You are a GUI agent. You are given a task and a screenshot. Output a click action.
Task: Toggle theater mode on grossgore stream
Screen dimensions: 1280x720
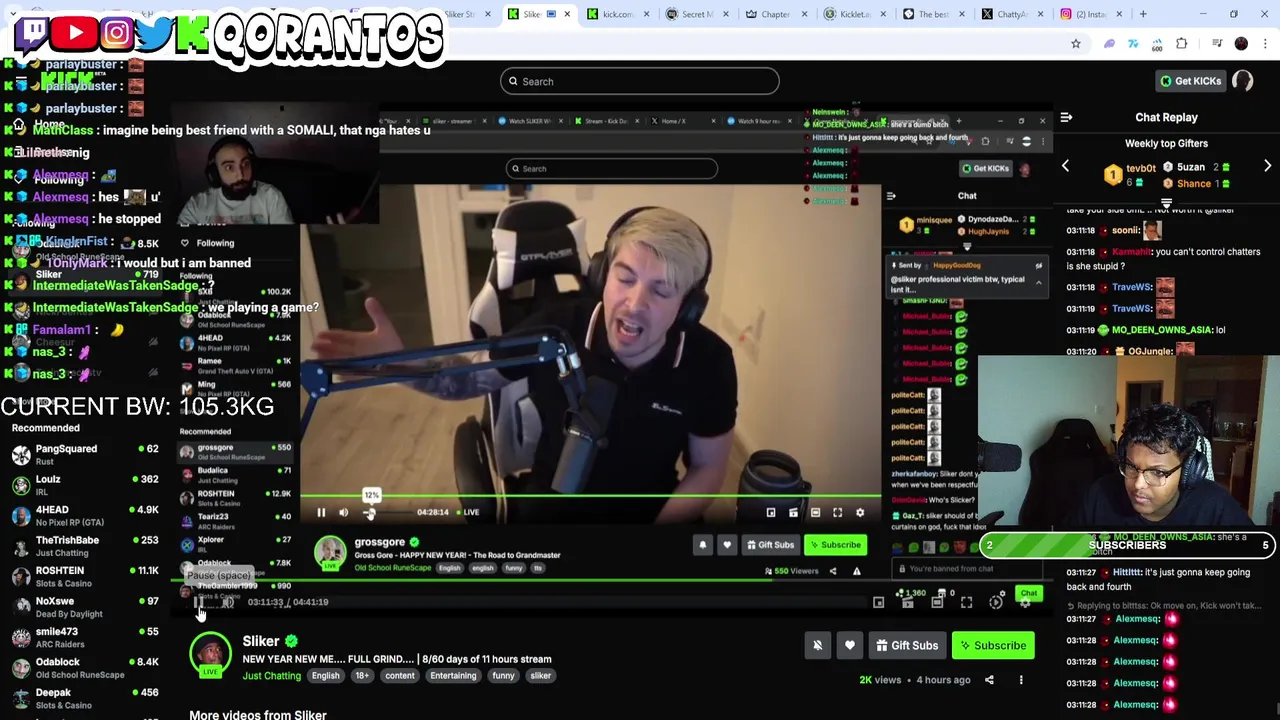point(815,512)
